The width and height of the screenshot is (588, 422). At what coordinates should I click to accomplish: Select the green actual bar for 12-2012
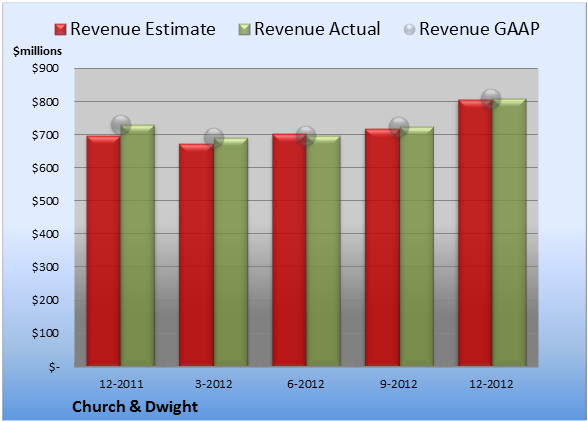pos(509,232)
